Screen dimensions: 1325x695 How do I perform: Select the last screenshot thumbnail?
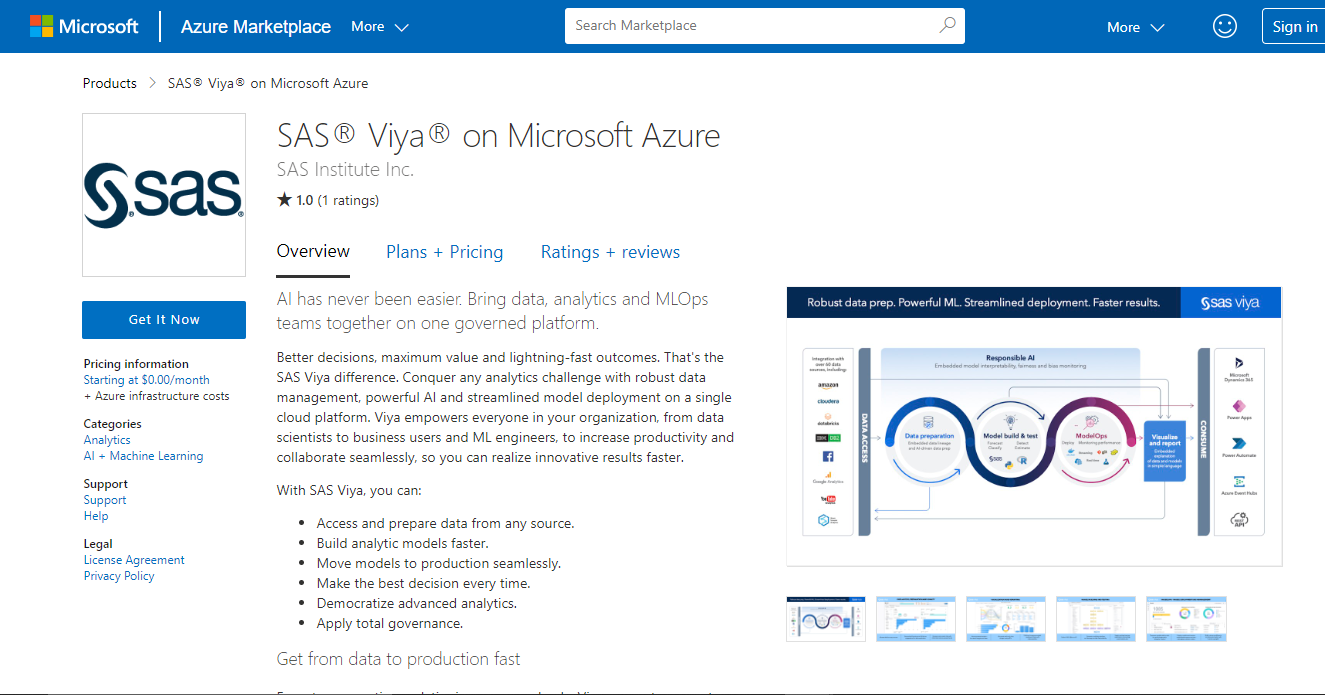point(1186,618)
